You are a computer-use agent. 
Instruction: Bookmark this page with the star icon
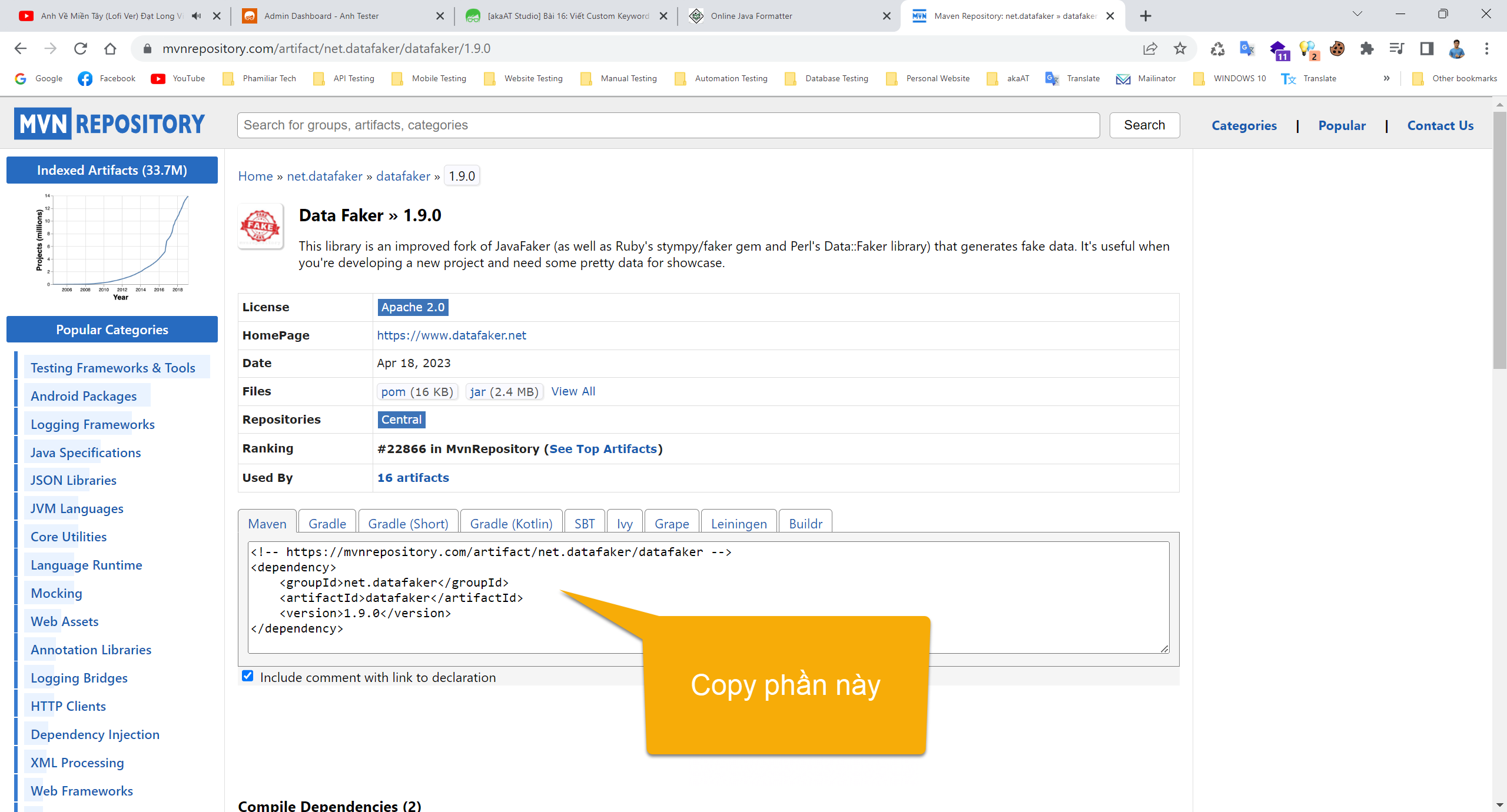click(x=1180, y=49)
